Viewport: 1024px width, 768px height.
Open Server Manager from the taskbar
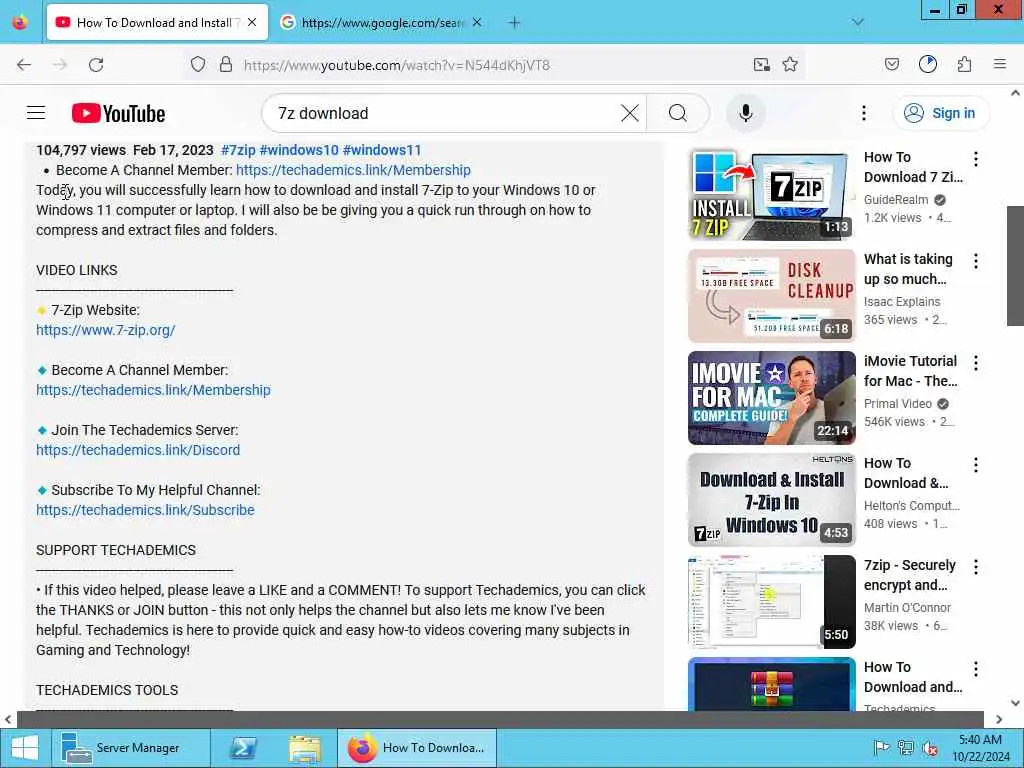131,748
